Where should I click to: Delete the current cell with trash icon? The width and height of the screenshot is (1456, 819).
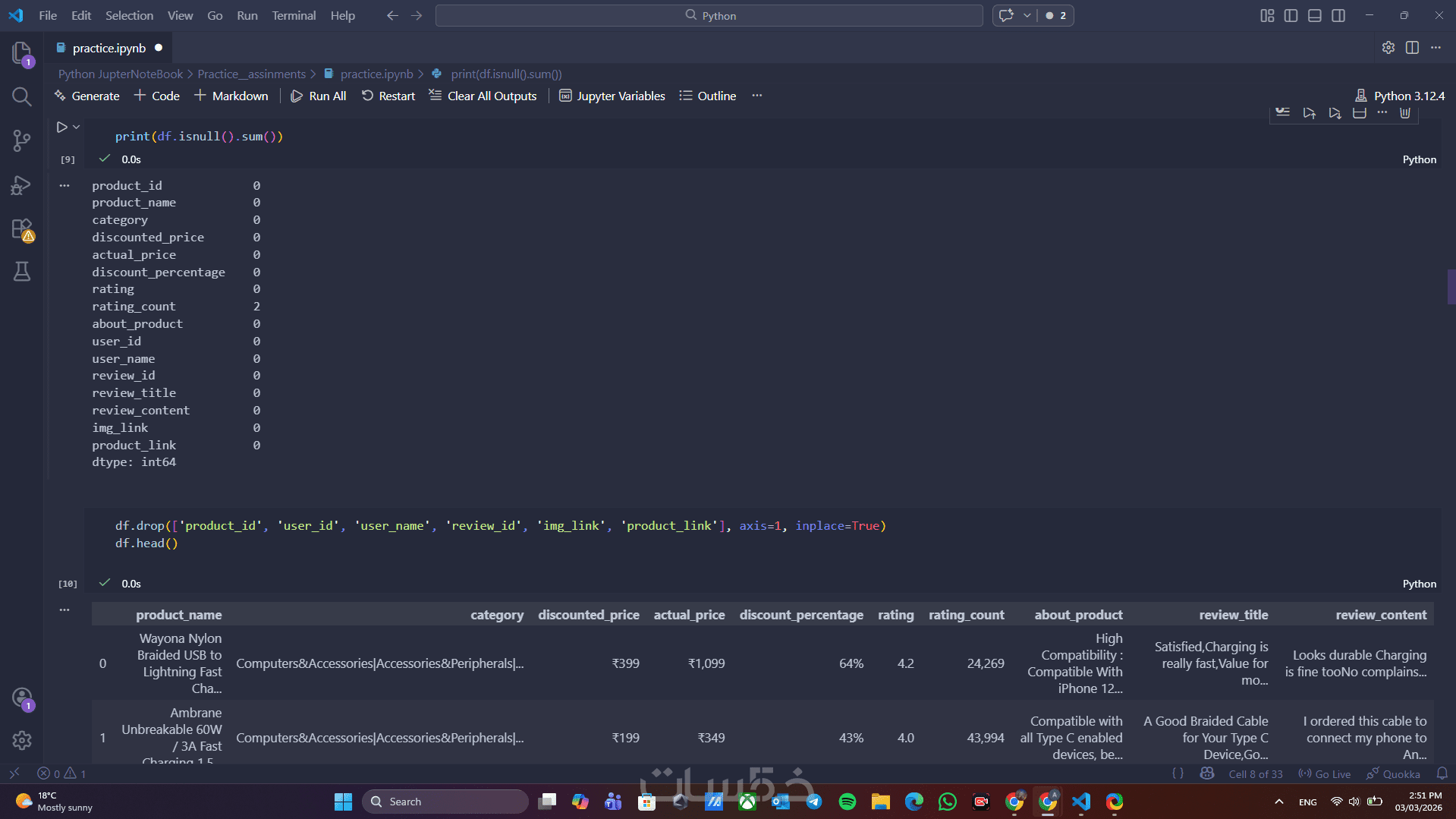point(1404,113)
